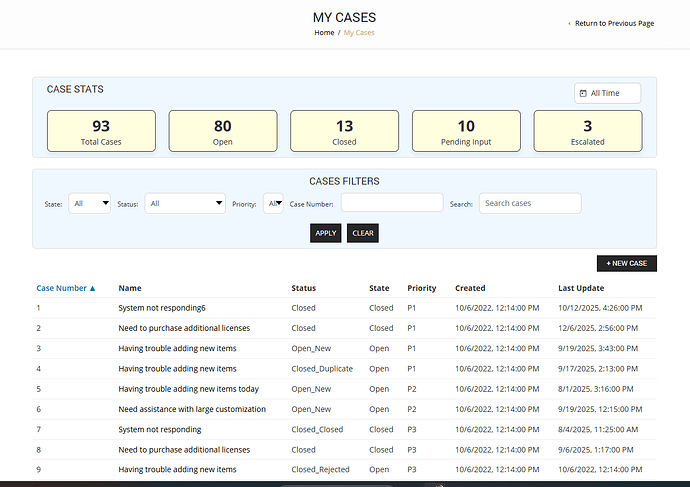
Task: Choose the Closed cases stat card
Action: coord(344,131)
